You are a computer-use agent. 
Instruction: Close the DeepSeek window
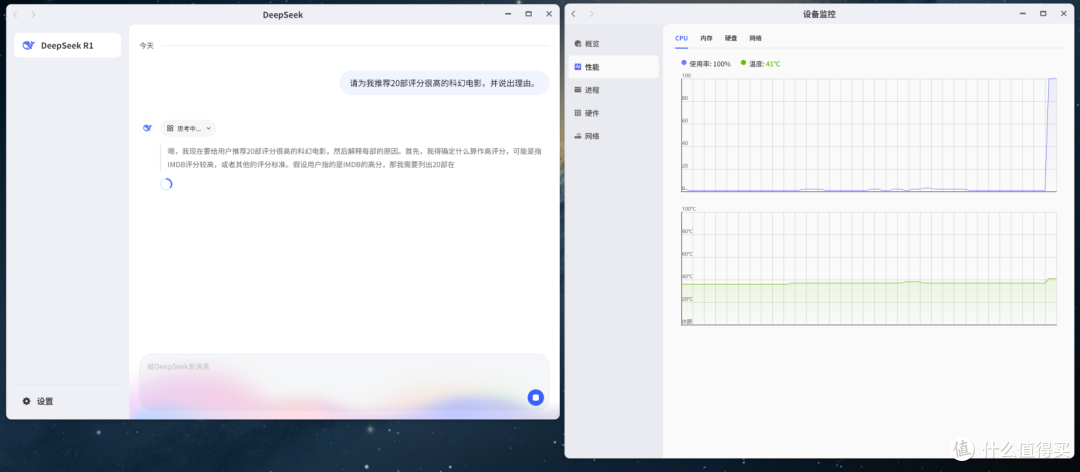[x=549, y=14]
